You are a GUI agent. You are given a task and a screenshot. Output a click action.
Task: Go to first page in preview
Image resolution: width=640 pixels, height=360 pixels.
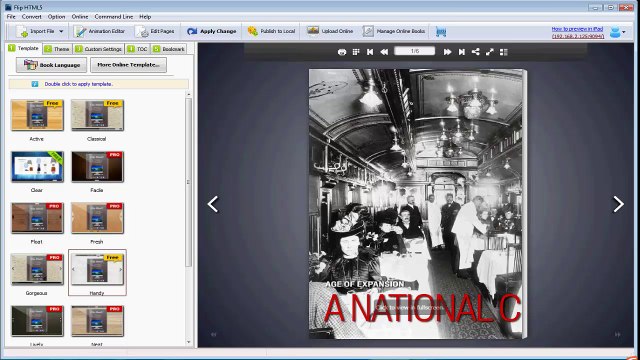coord(370,52)
